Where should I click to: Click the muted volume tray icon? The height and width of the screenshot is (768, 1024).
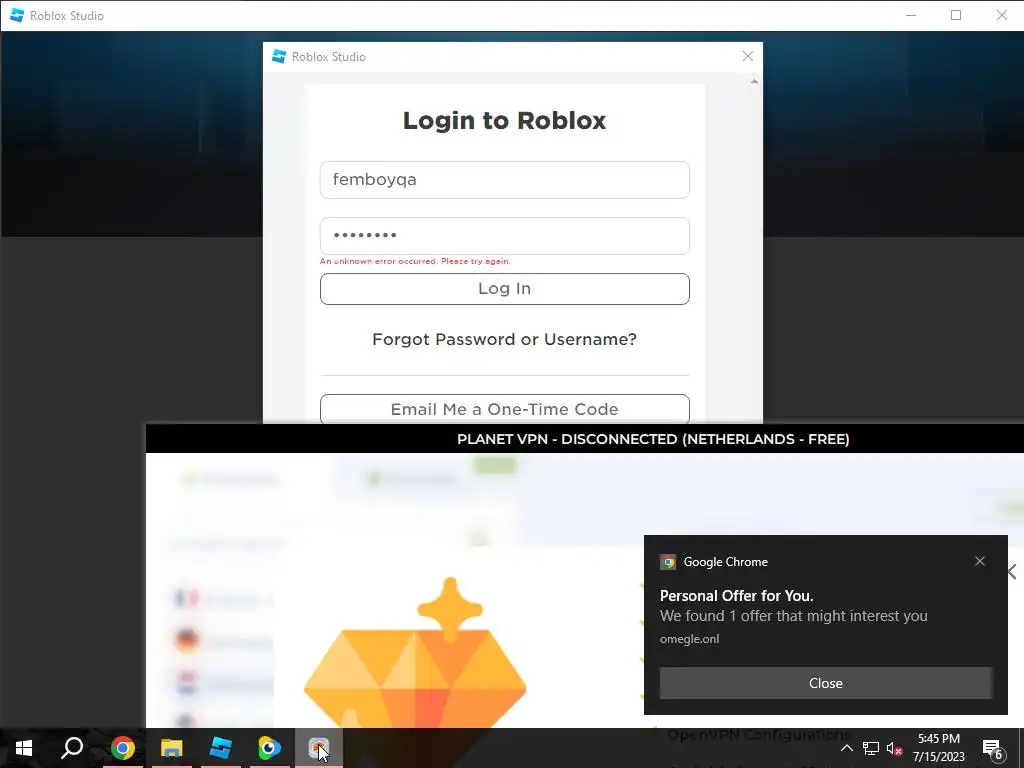tap(894, 748)
